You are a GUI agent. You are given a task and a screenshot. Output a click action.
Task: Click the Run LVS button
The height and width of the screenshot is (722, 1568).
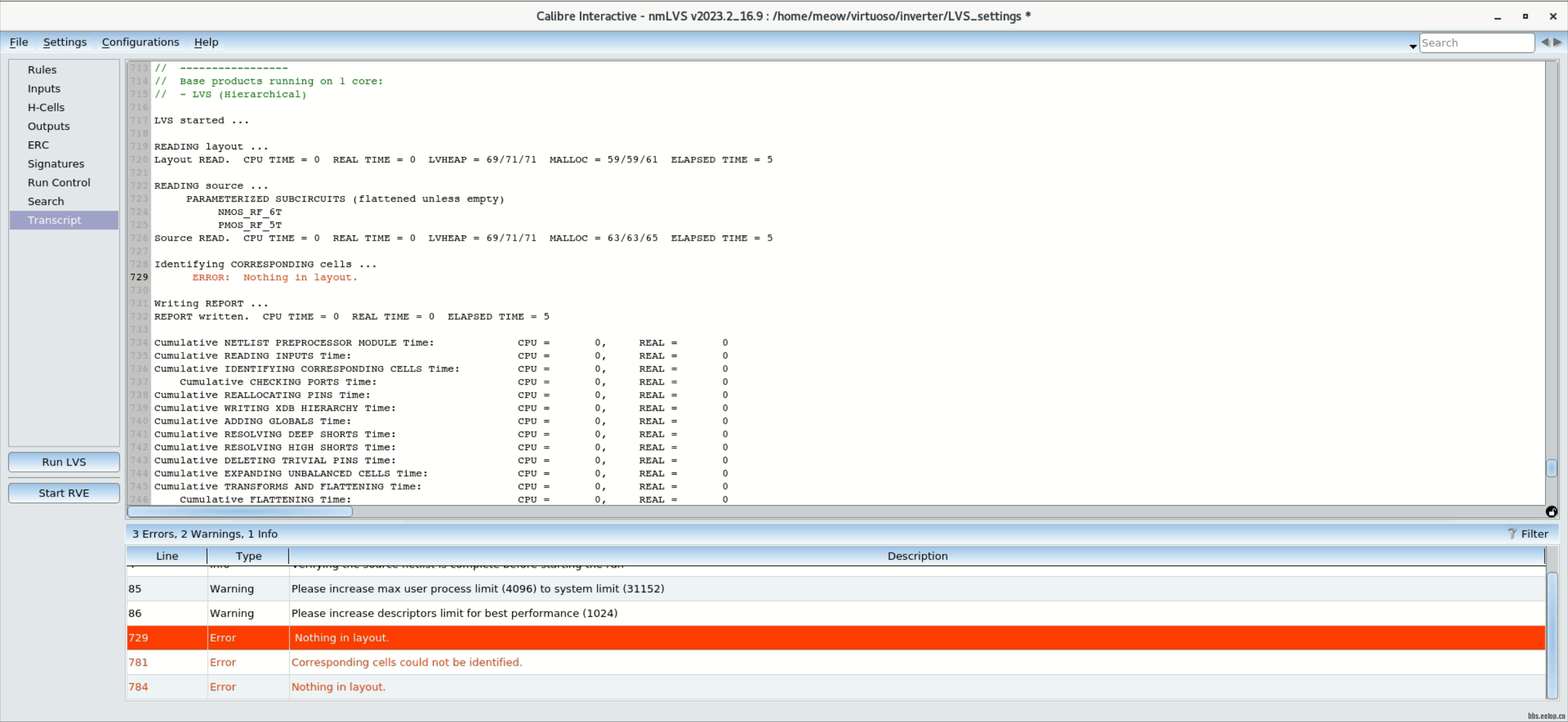[x=63, y=462]
